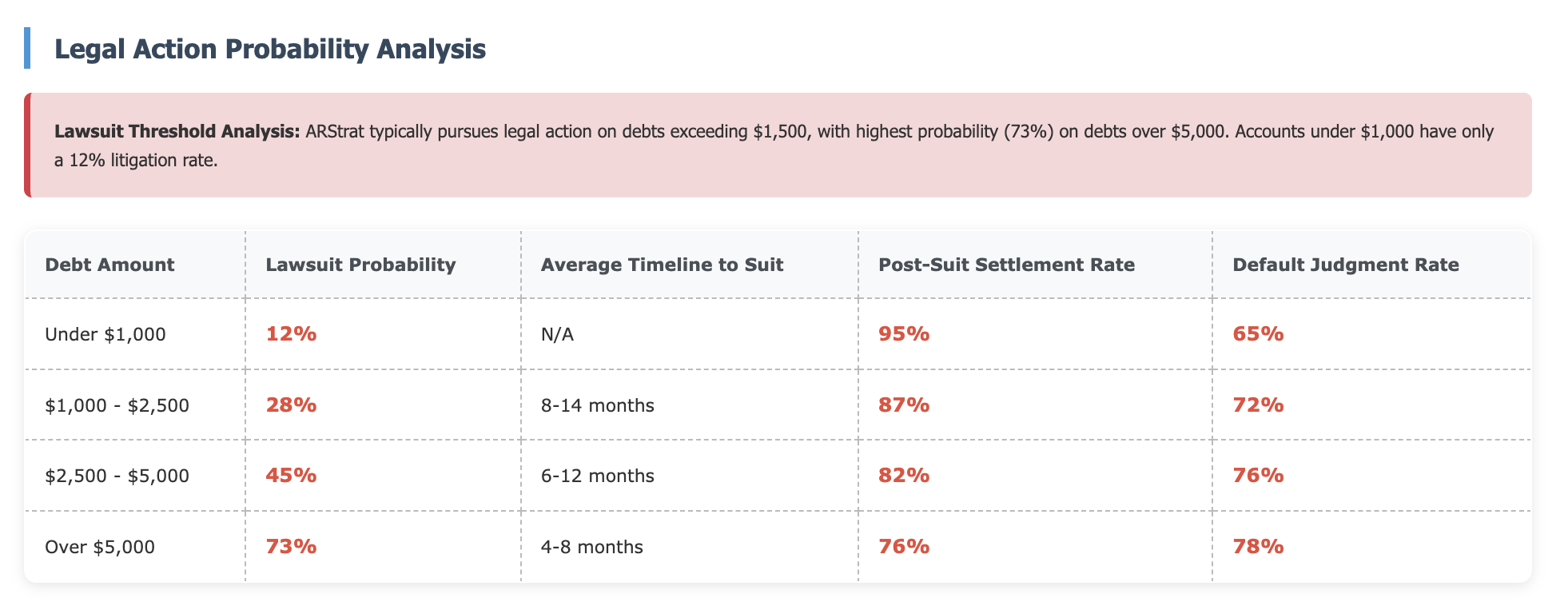
Task: Select the Lawsuit Threshold Analysis label
Action: [177, 131]
